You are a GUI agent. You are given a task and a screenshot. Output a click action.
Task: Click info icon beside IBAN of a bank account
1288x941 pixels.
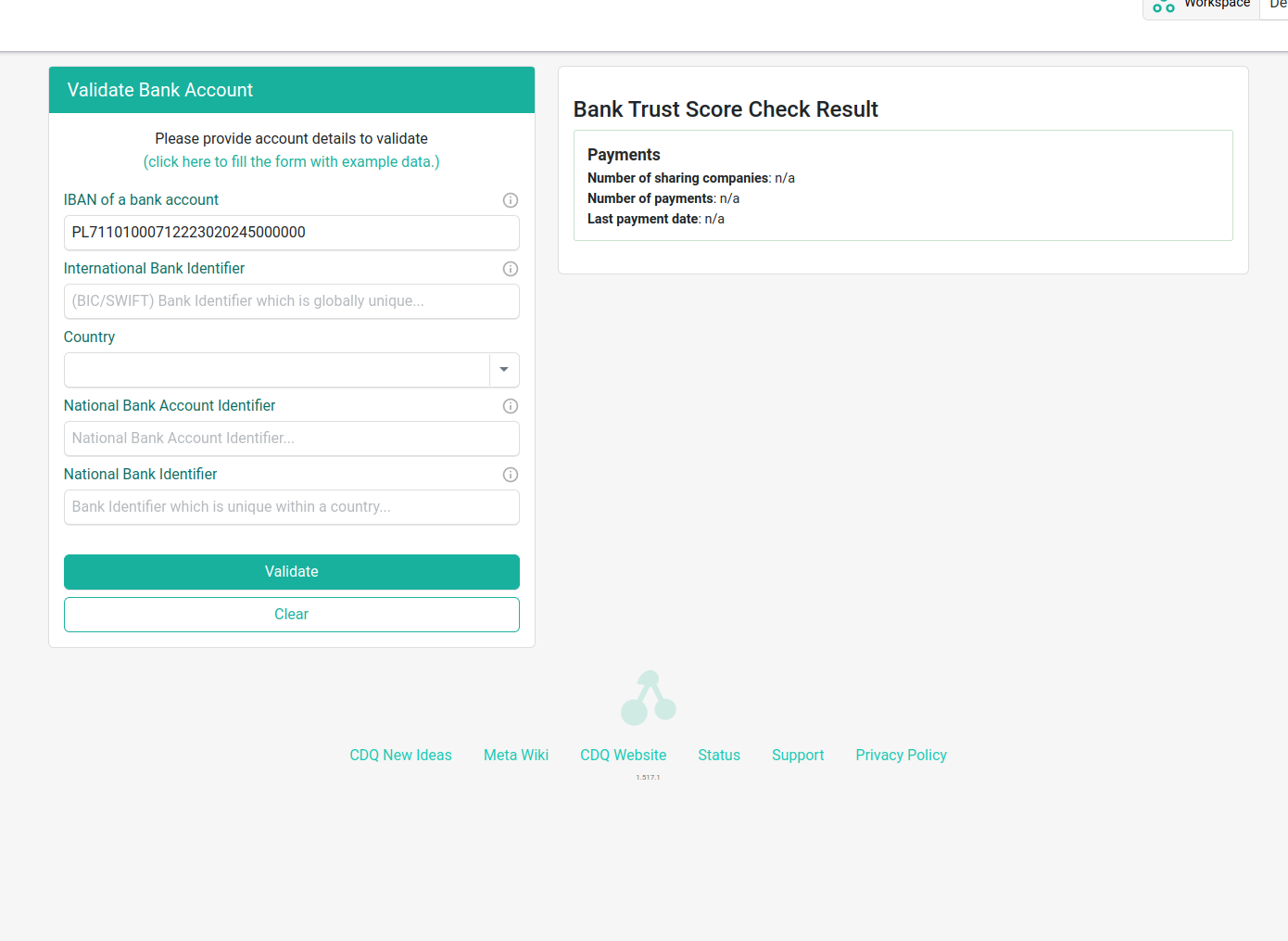tap(510, 200)
